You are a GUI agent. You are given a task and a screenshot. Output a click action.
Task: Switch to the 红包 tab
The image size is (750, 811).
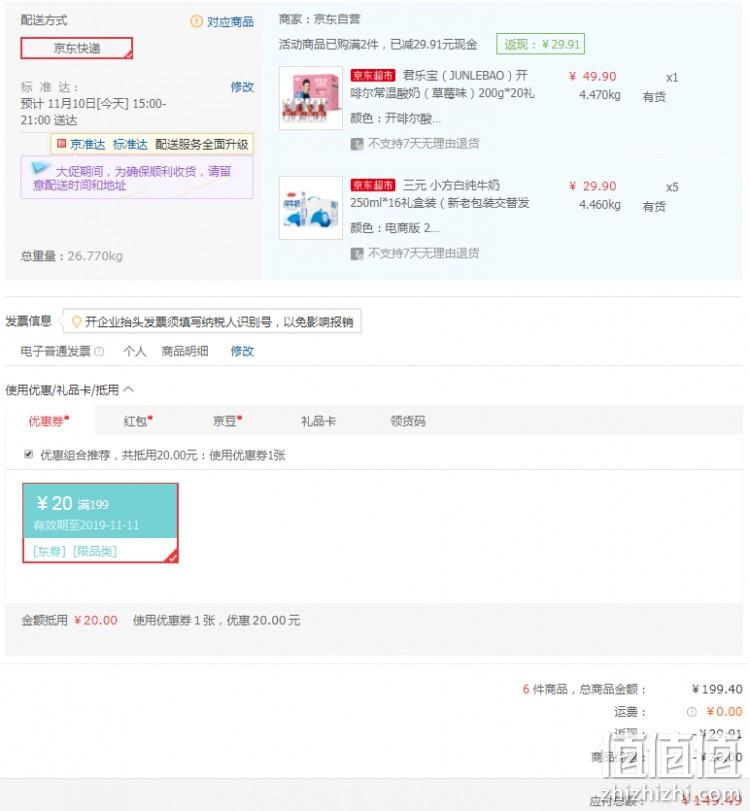tap(138, 420)
